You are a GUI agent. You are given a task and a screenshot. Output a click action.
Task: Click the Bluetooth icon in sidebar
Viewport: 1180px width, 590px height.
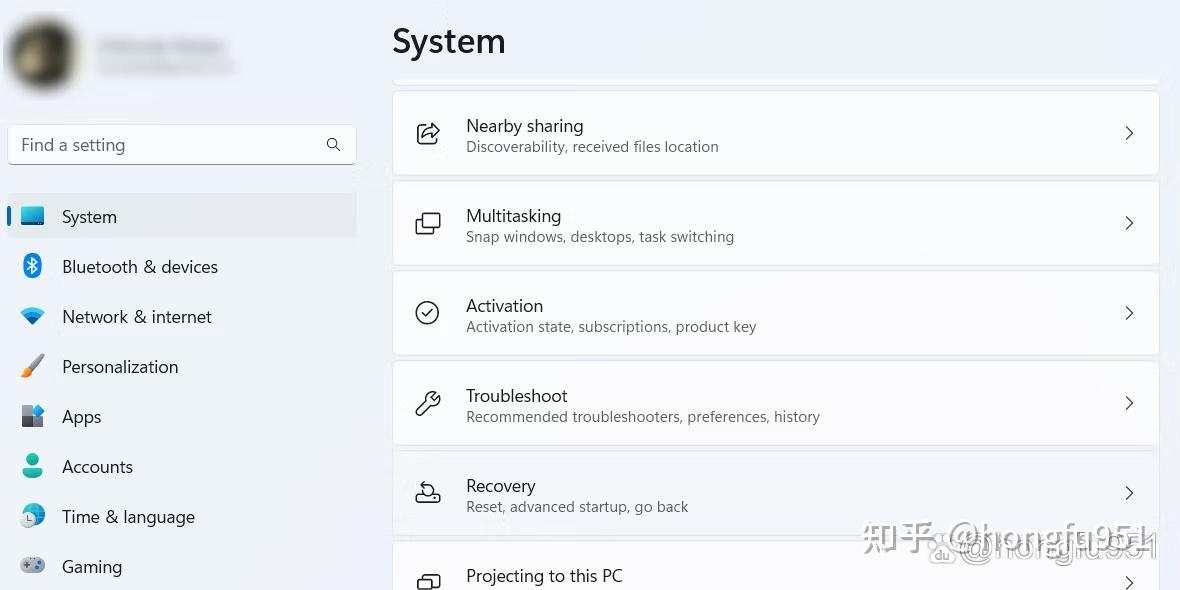(32, 266)
